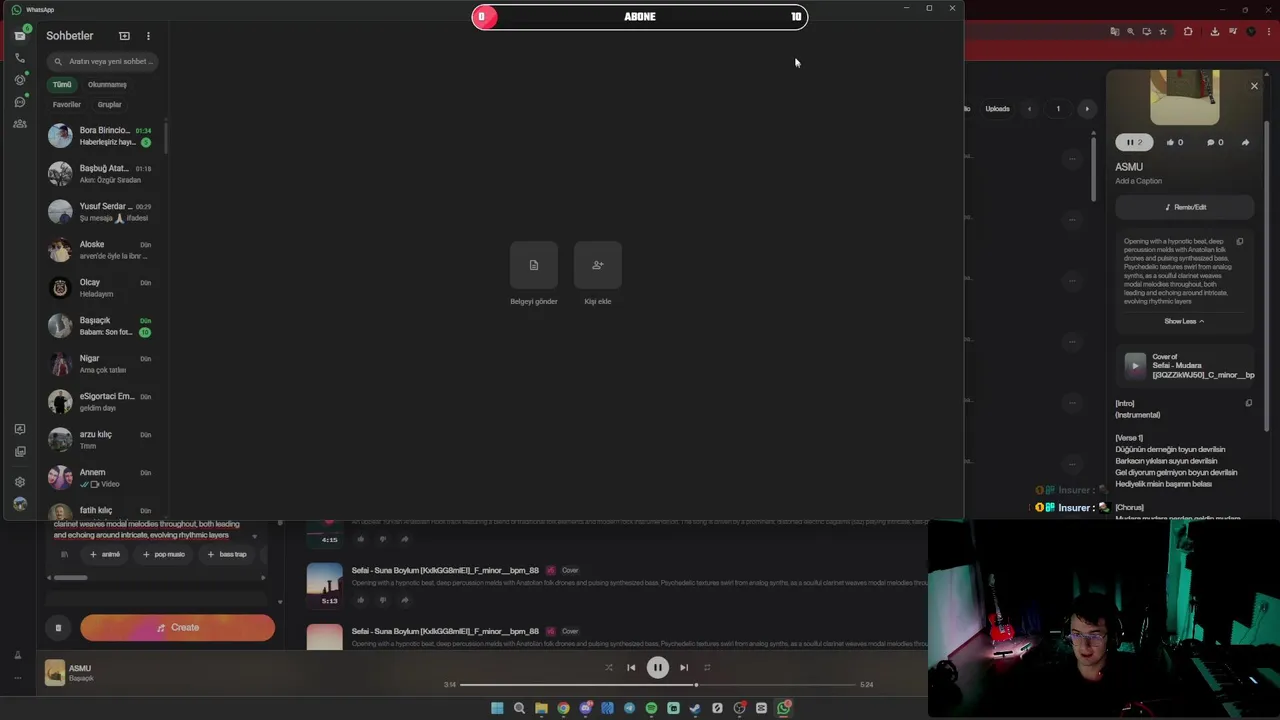Open comments on the ASMU song
This screenshot has height=720, width=1280.
[1215, 142]
